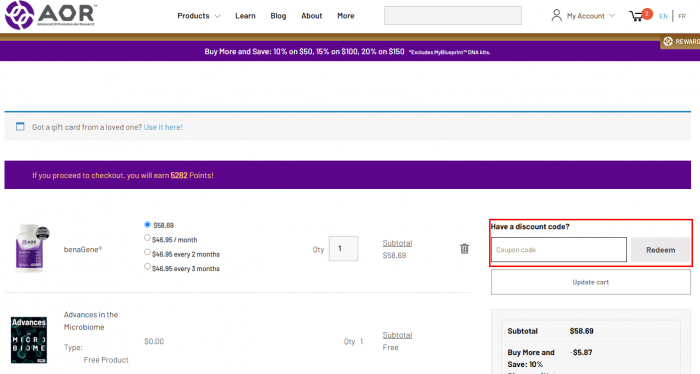Choose $46.95 every 3 months option
This screenshot has width=700, height=374.
point(147,266)
